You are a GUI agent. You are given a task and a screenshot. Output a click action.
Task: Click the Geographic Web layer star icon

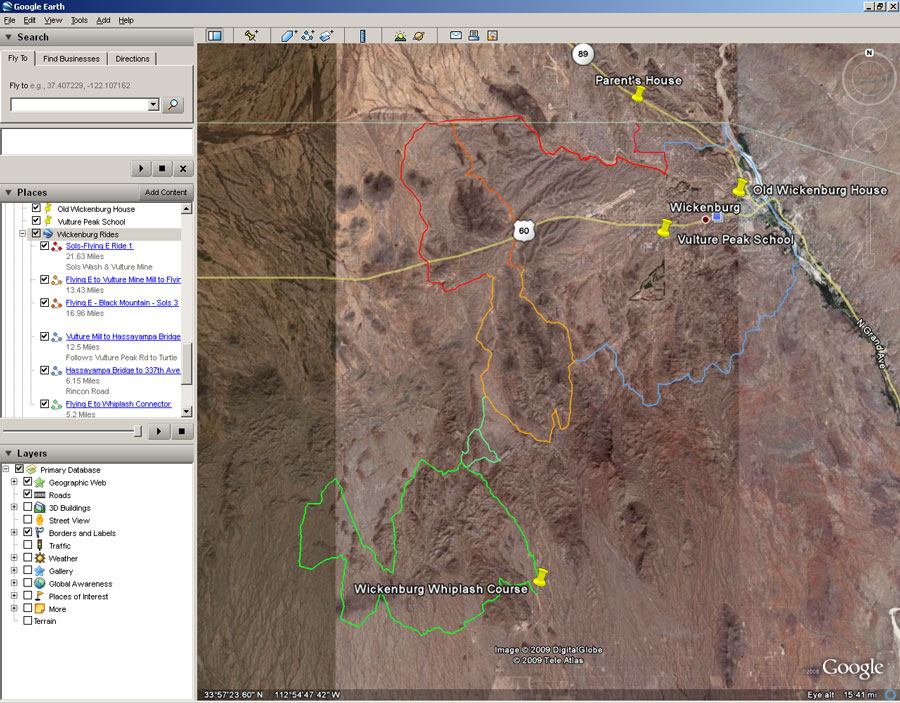(39, 482)
